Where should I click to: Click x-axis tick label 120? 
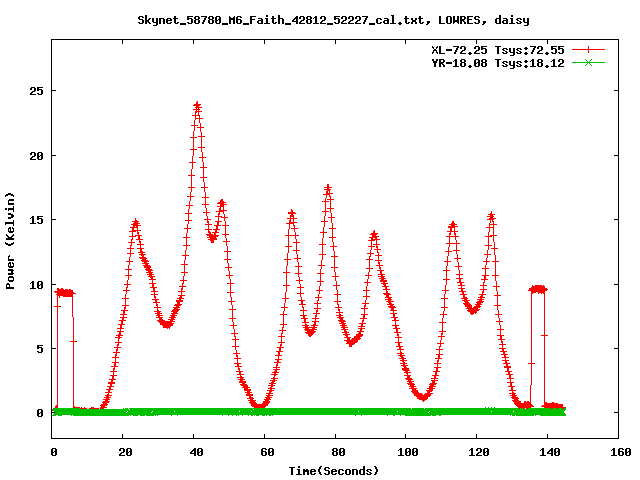click(479, 452)
